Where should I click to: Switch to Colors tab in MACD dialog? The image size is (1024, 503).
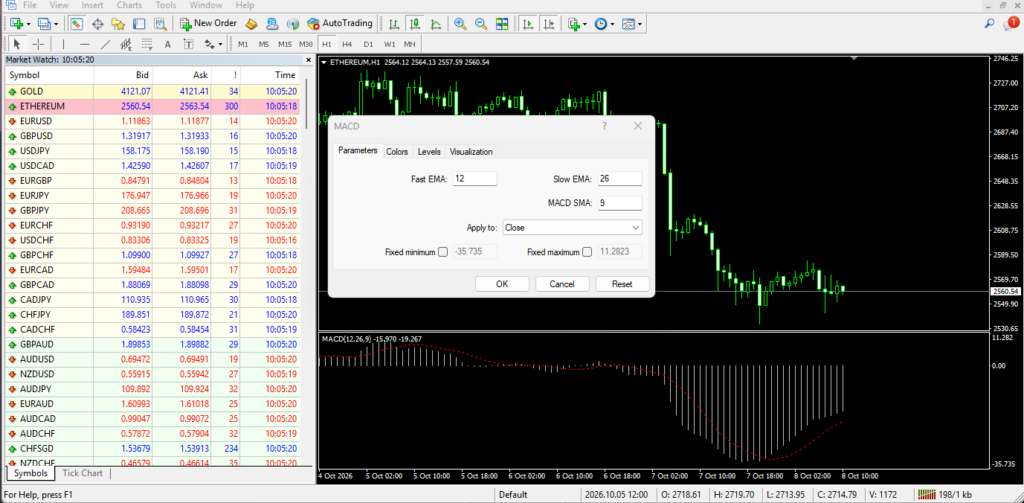[397, 152]
